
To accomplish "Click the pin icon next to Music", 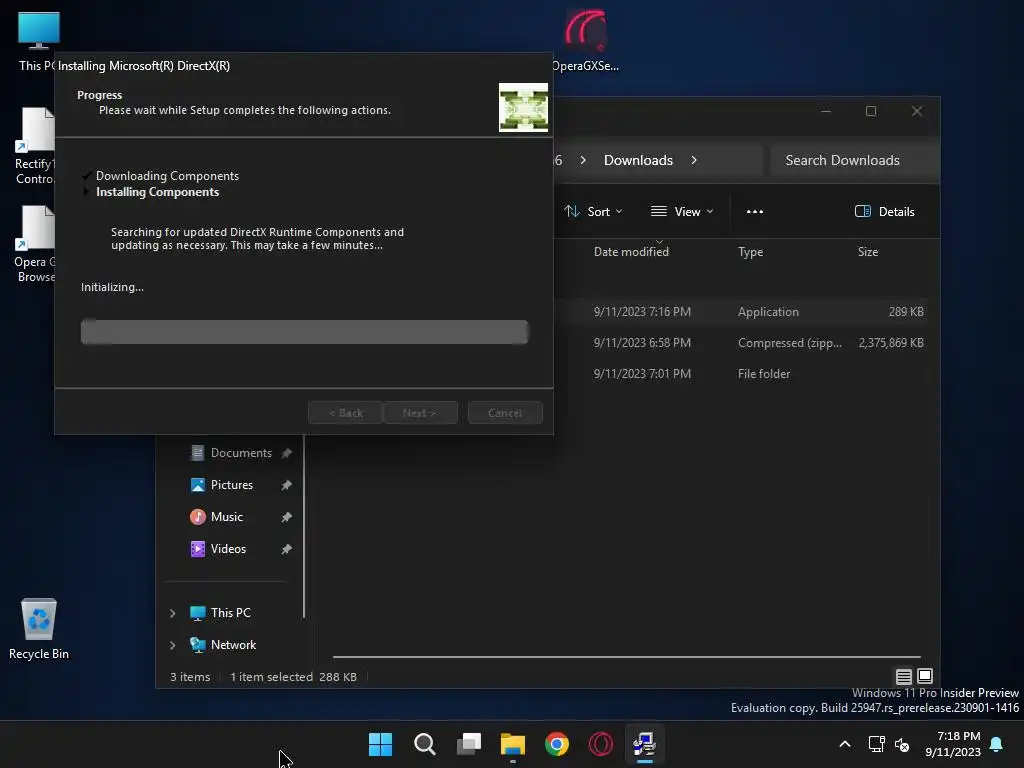I will (286, 517).
